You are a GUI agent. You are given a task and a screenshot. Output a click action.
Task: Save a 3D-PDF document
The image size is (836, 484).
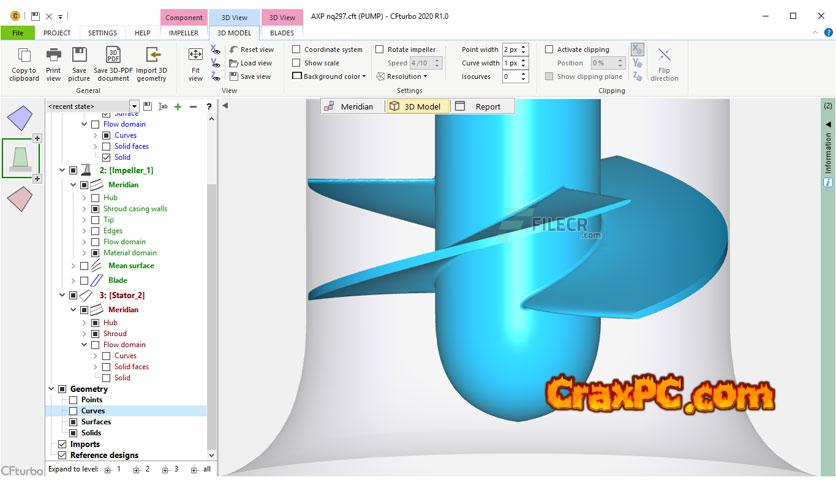click(113, 64)
